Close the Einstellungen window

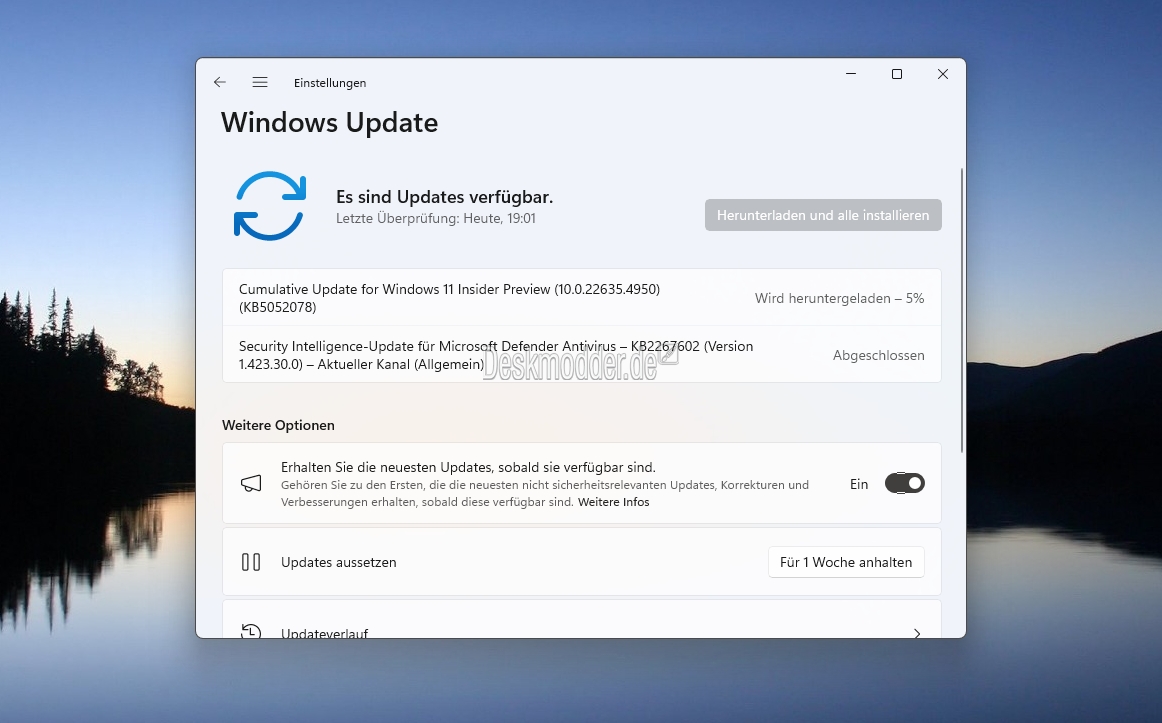coord(943,74)
